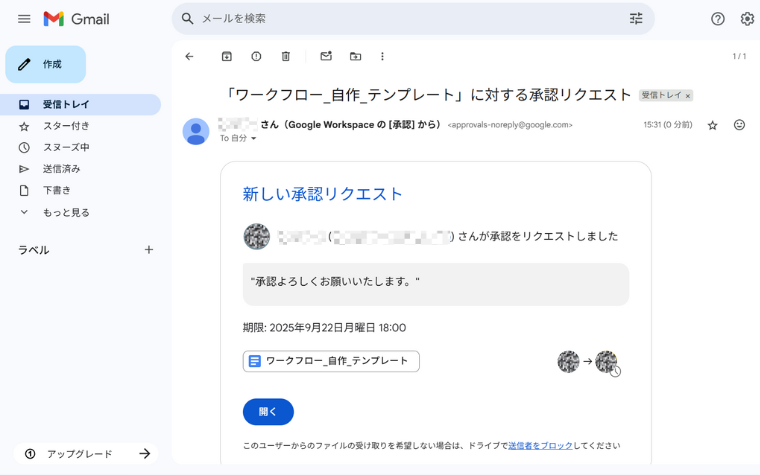
Task: Click the search magnifier icon
Action: click(x=188, y=19)
